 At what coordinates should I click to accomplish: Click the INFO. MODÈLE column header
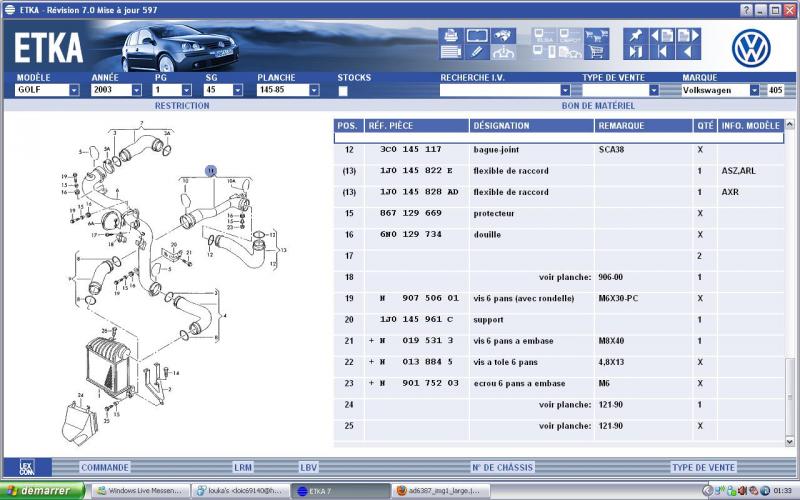coord(751,126)
